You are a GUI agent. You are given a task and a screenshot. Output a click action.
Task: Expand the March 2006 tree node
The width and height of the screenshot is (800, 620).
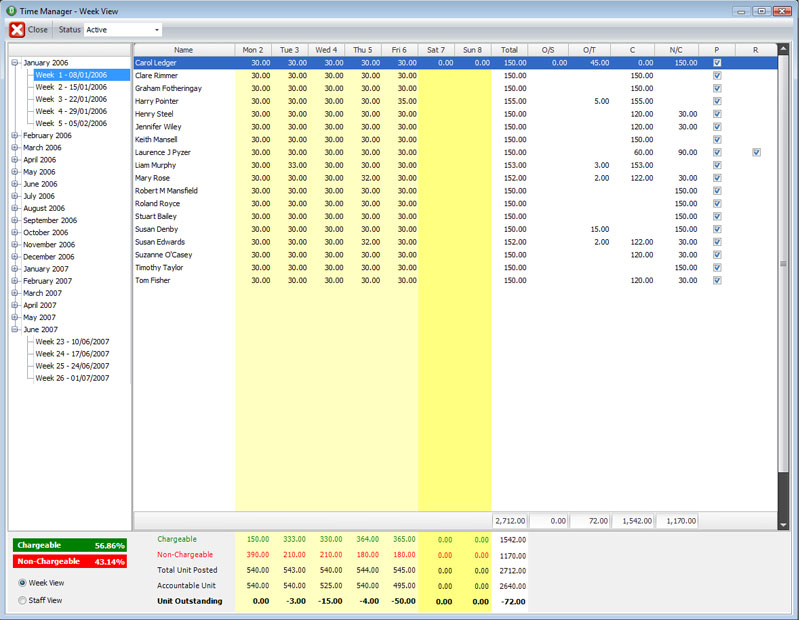point(15,147)
